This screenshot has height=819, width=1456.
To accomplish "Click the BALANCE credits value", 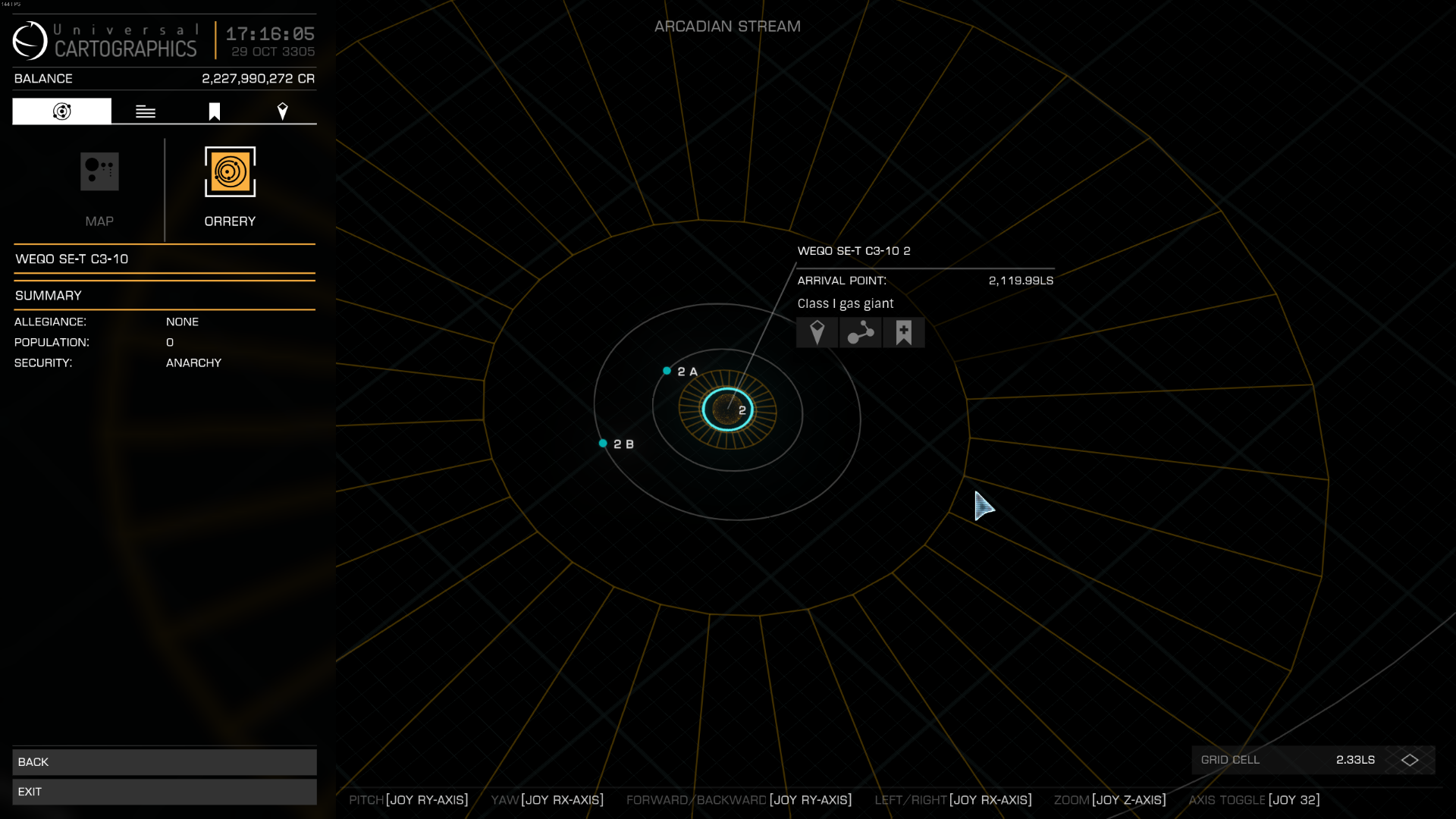I will tap(258, 79).
